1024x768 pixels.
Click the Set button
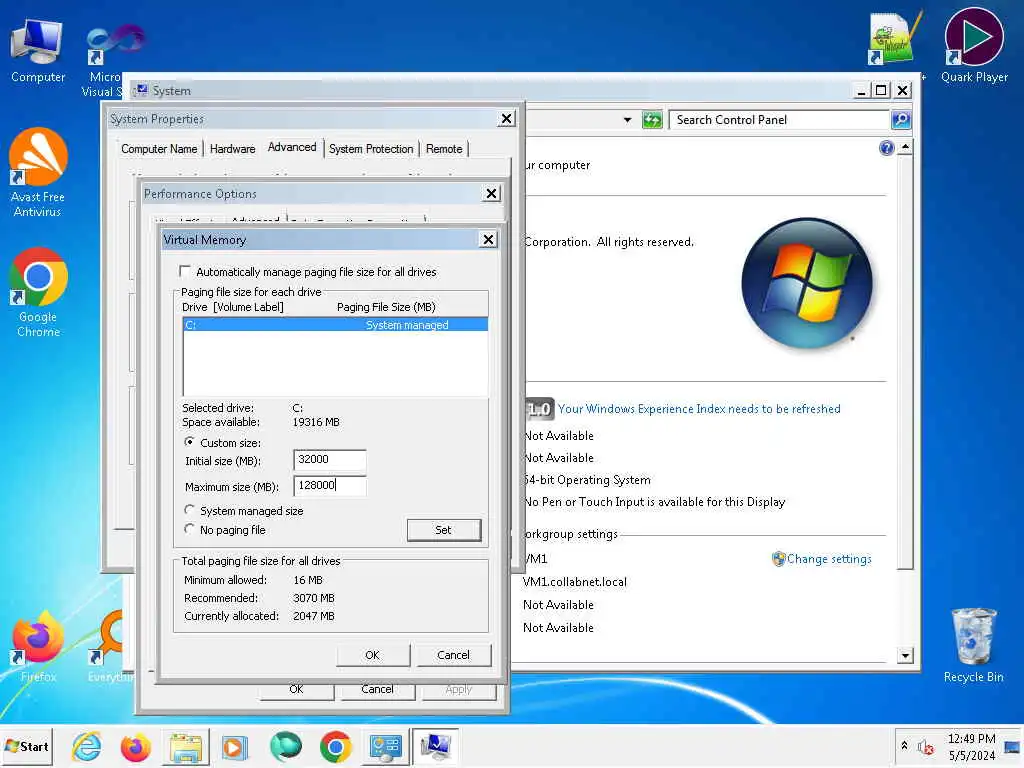[x=443, y=530]
